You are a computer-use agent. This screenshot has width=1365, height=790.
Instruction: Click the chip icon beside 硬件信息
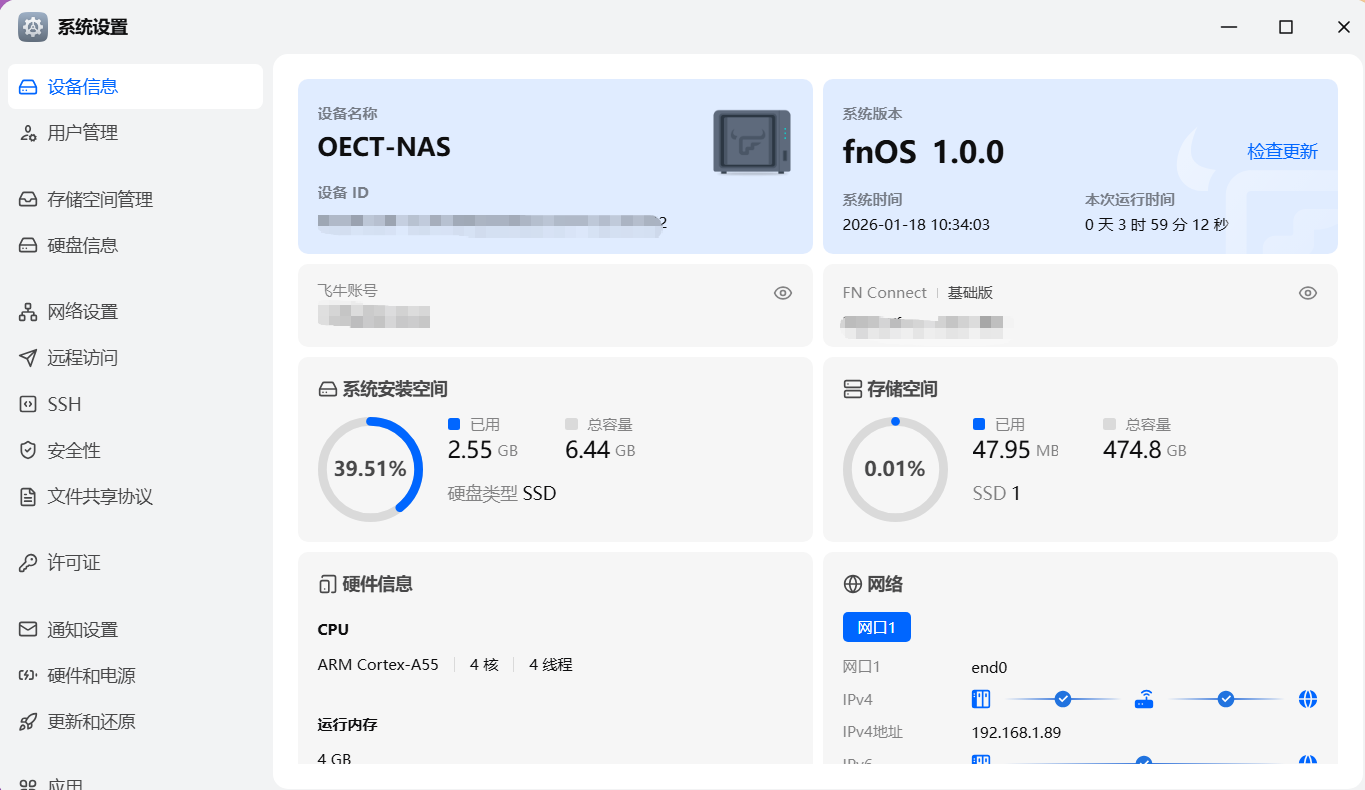(327, 584)
